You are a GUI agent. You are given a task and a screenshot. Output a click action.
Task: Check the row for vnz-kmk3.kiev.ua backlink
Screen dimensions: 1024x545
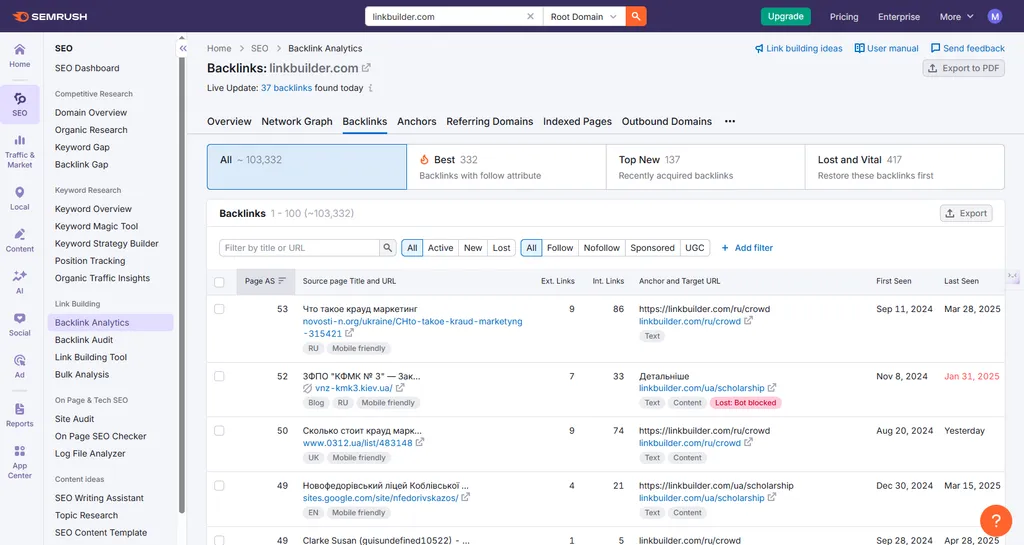[x=219, y=377]
